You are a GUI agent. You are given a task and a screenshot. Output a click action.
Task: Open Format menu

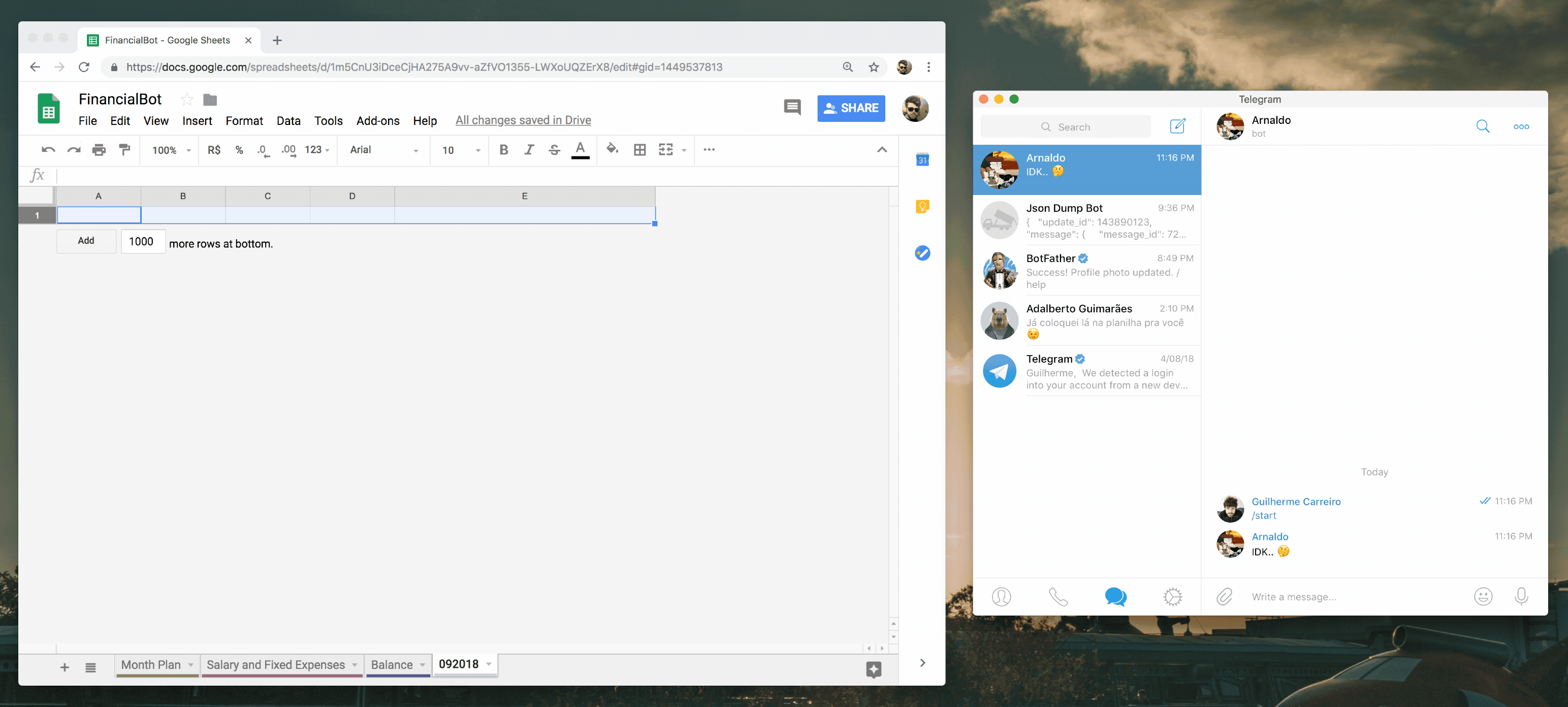244,120
